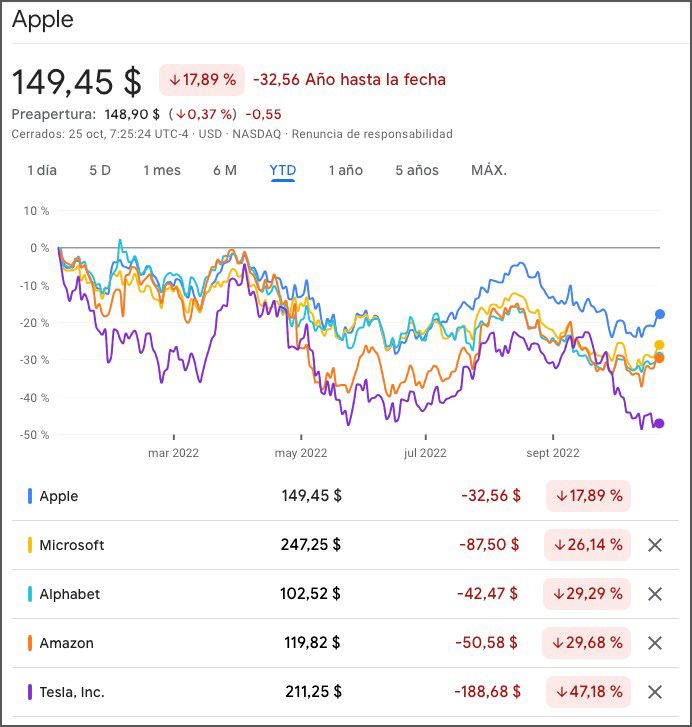Select the YTD tab
This screenshot has height=727, width=692.
click(x=283, y=170)
